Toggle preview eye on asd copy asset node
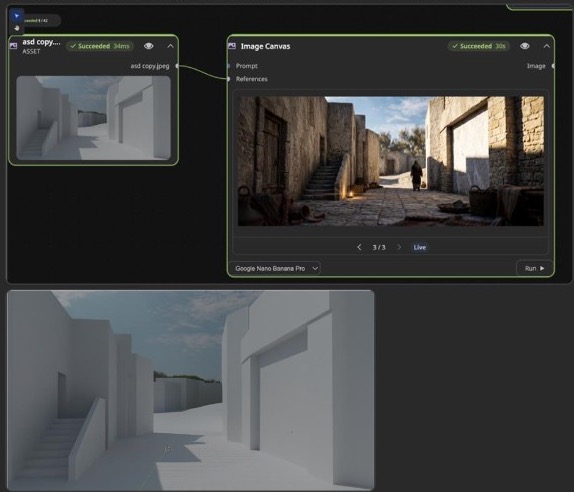 point(149,46)
